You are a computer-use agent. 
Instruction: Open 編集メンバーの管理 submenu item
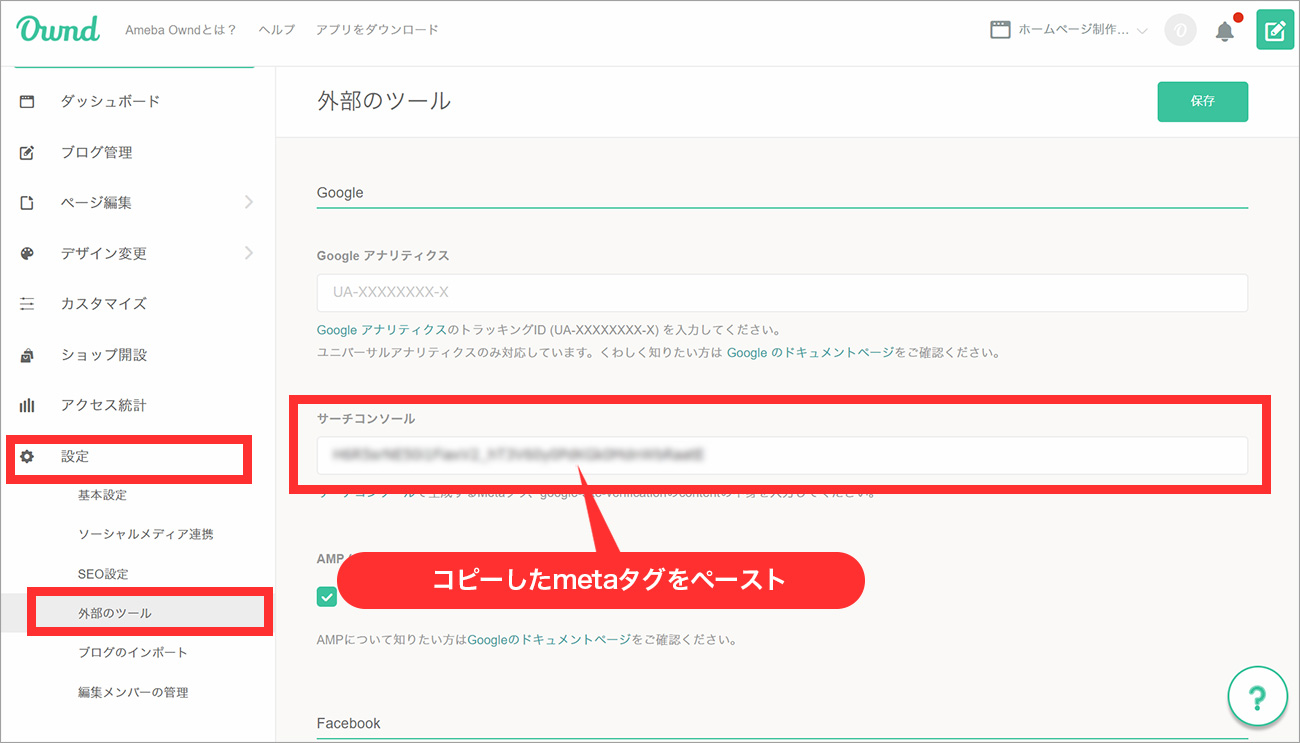[x=132, y=692]
